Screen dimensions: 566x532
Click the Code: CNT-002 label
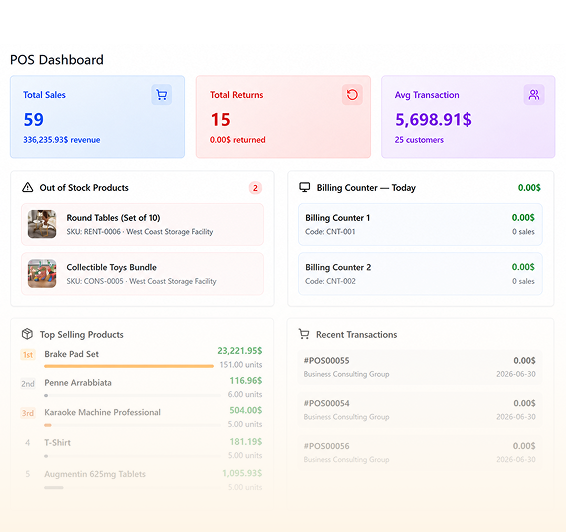(x=330, y=281)
